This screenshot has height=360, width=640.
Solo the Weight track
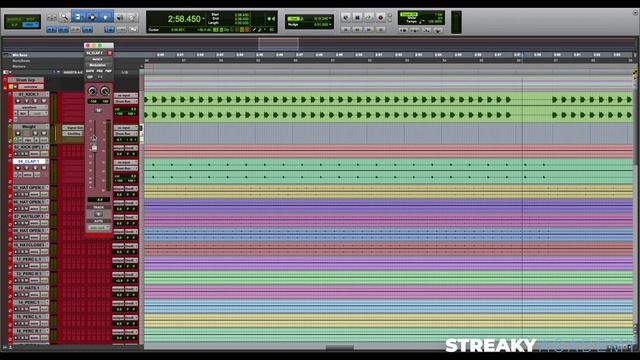pos(35,133)
